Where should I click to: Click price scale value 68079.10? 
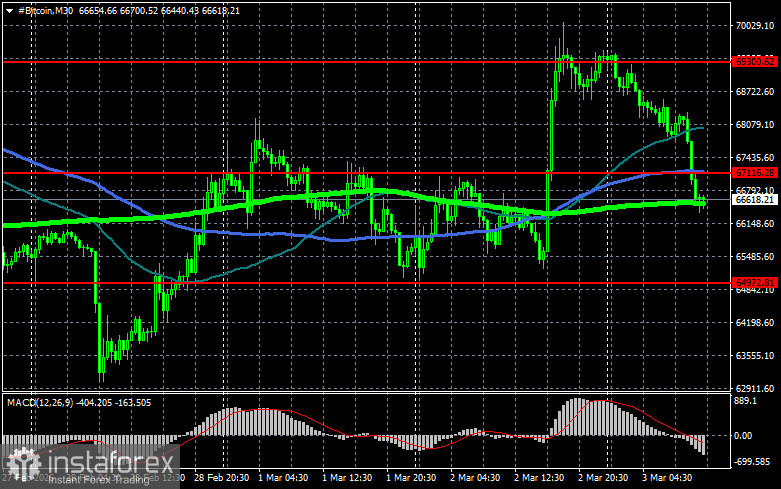tap(755, 124)
